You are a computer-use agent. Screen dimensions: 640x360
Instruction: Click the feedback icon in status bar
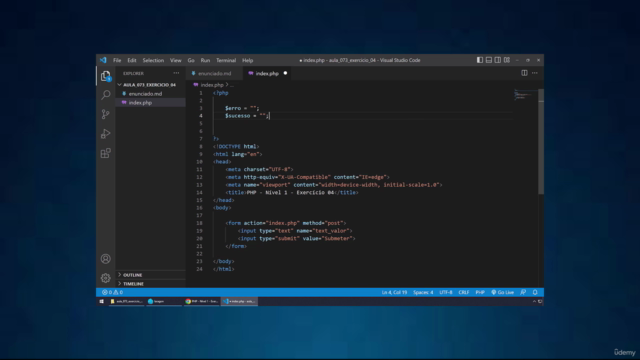pyautogui.click(x=523, y=292)
